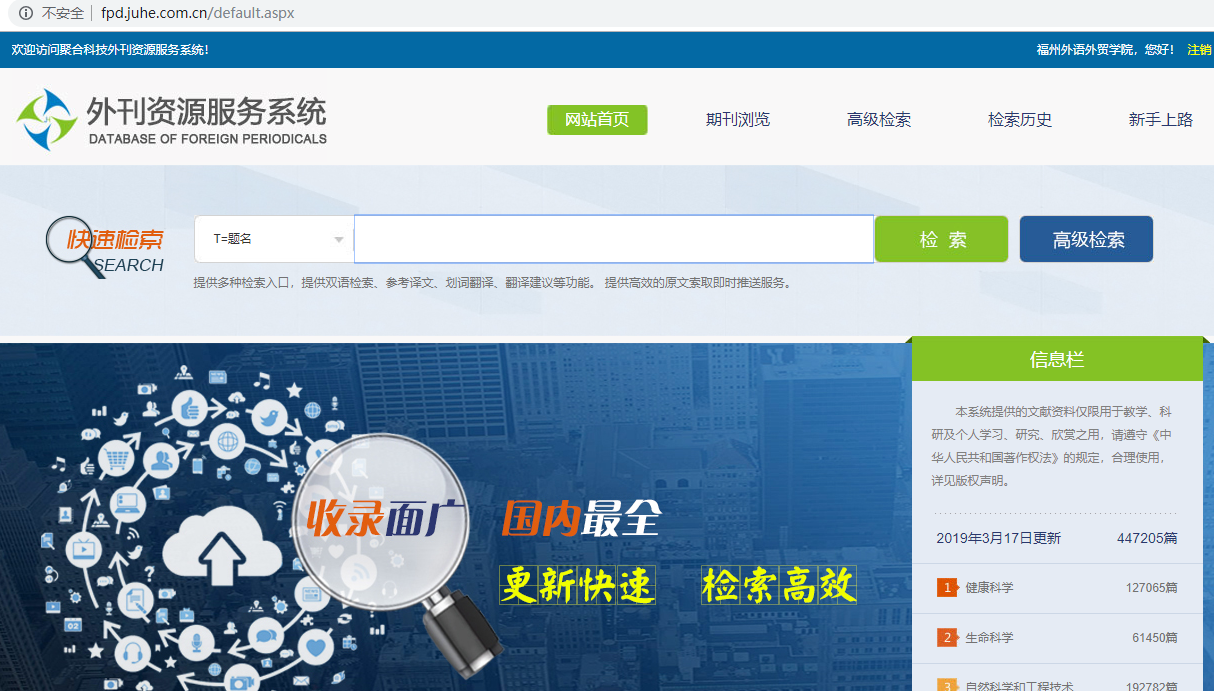Click the 注销 logout link

tap(1197, 47)
